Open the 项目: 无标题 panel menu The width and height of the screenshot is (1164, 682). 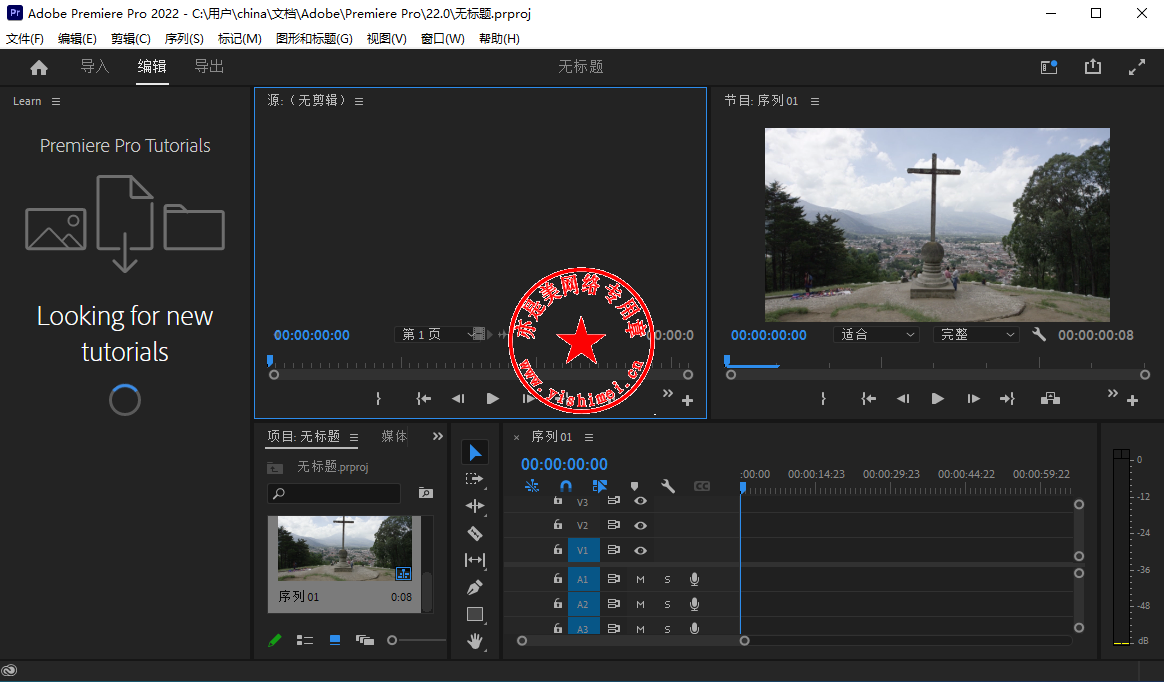click(x=353, y=437)
